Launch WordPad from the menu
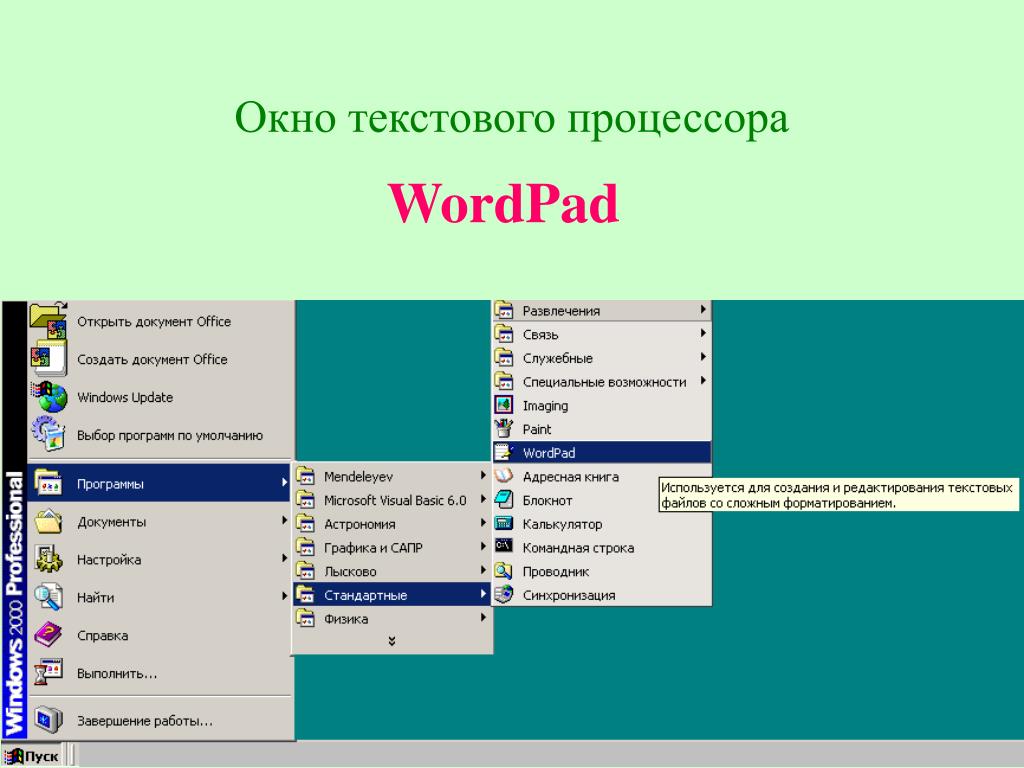Viewport: 1024px width, 768px height. 601,453
